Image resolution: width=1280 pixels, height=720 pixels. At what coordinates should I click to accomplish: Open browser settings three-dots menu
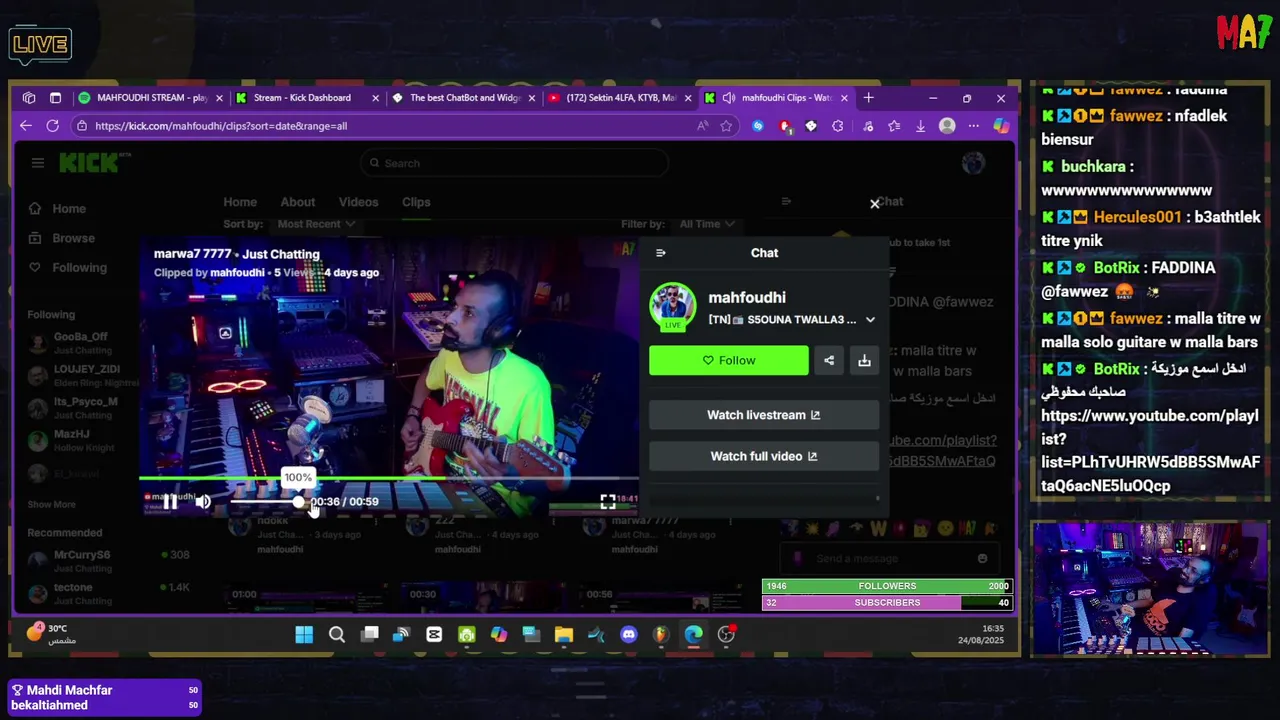pos(973,126)
